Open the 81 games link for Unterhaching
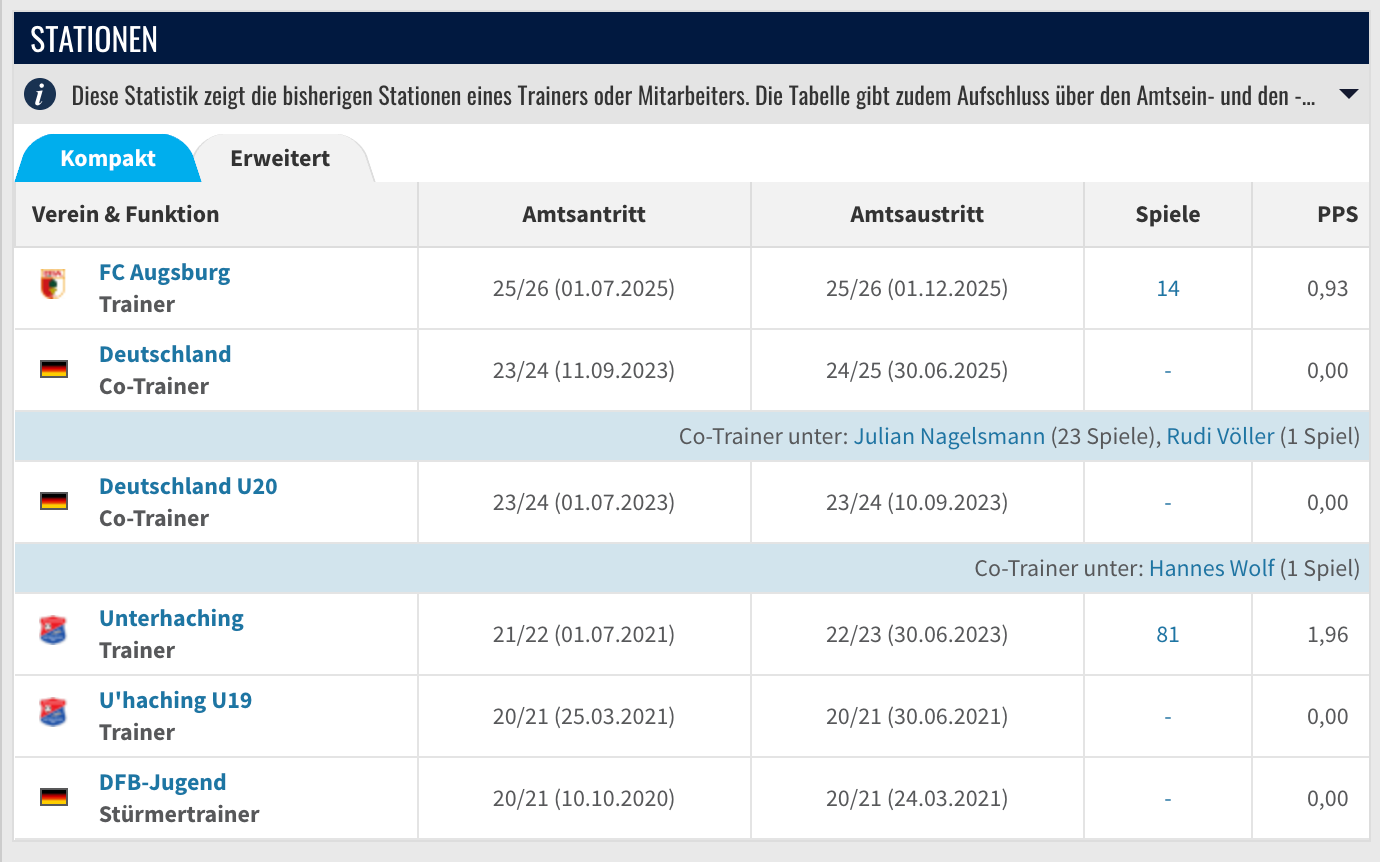Viewport: 1380px width, 862px height. tap(1168, 635)
